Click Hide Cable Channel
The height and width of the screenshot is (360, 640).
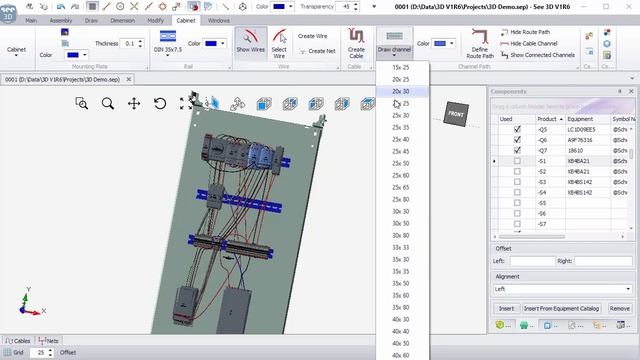click(529, 43)
